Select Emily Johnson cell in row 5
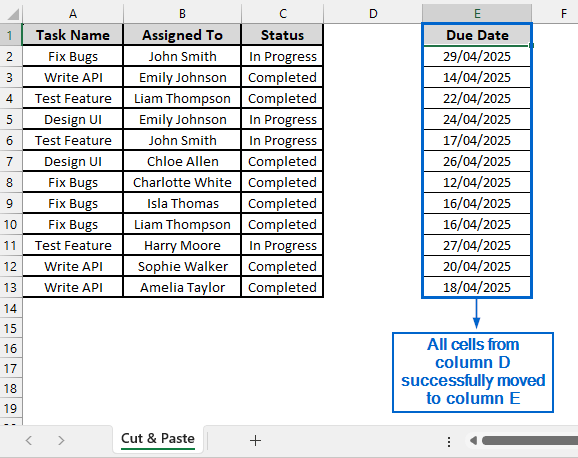 pos(182,119)
